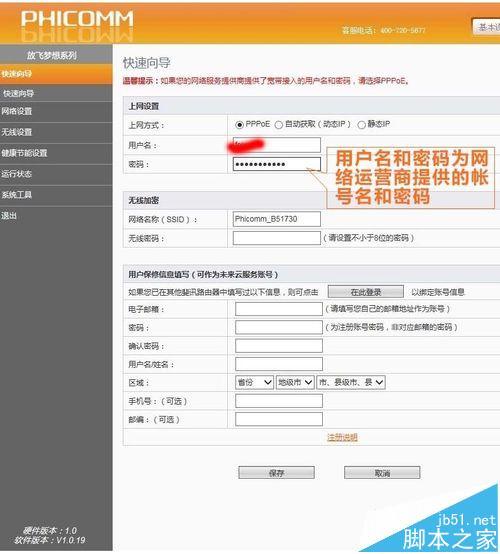This screenshot has width=500, height=554.
Task: Open the 市、县级市、县 county dropdown
Action: 351,382
